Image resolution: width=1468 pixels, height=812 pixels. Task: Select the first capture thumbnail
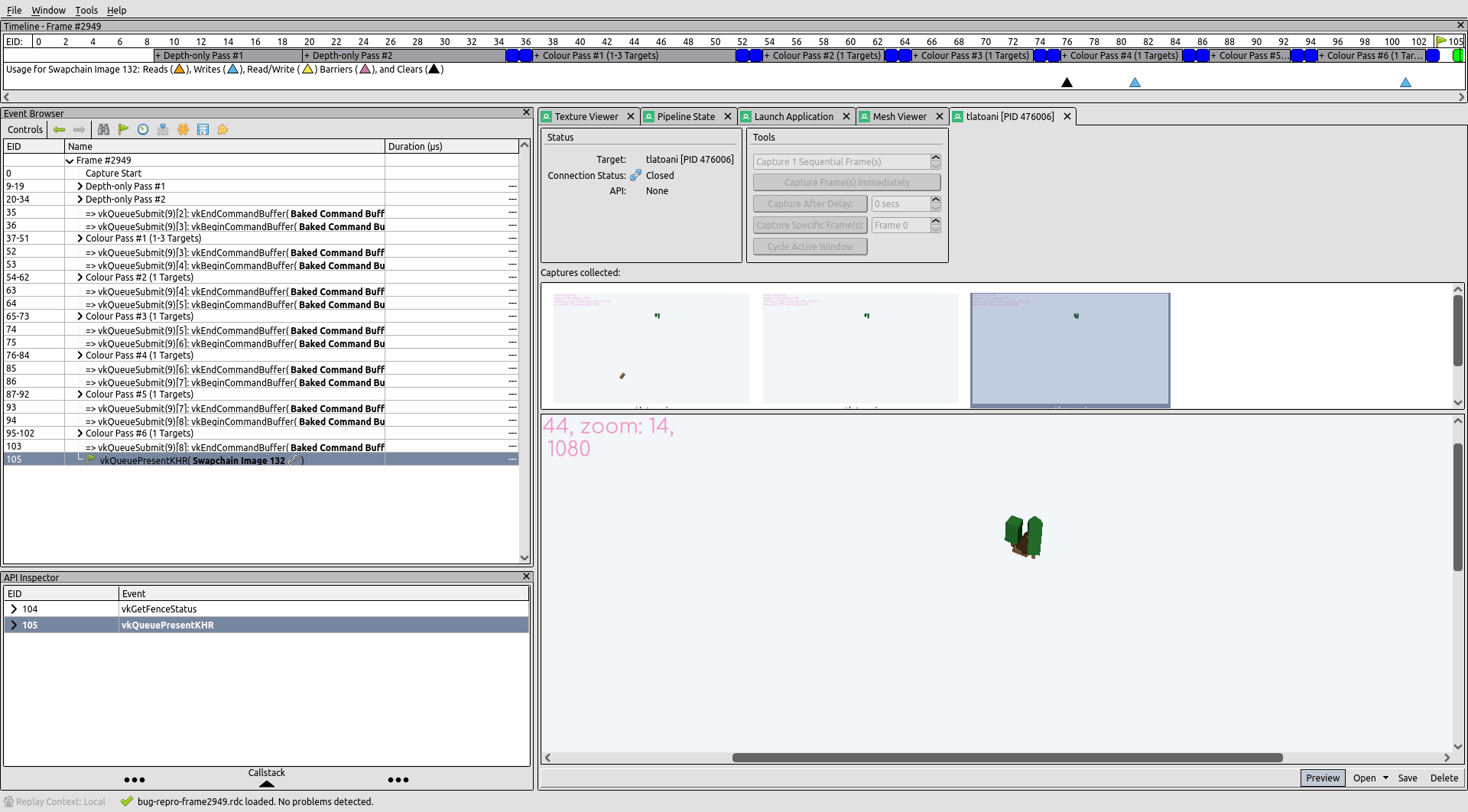(651, 349)
